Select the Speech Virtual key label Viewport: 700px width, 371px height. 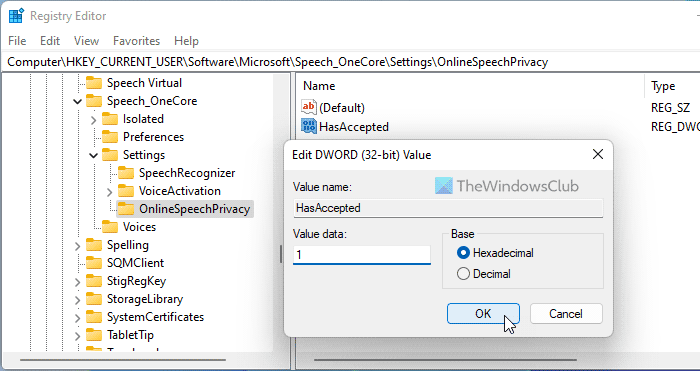[144, 83]
